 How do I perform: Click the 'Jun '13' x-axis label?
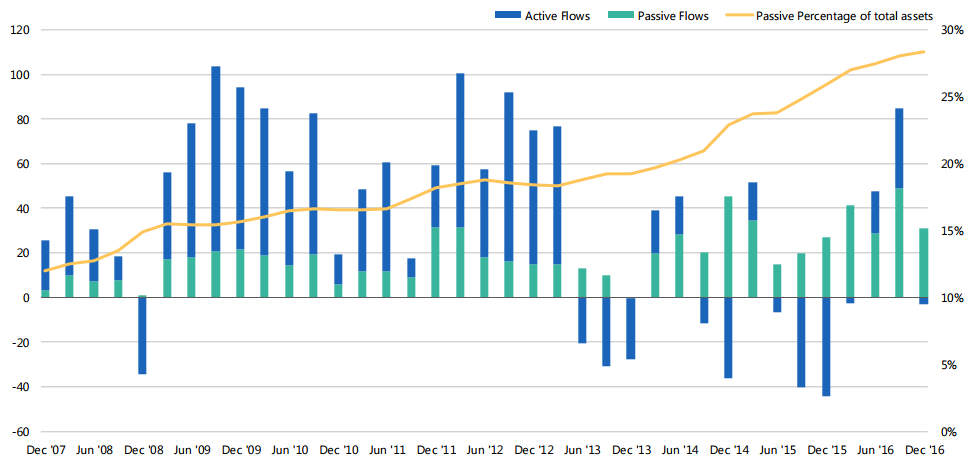click(x=582, y=451)
